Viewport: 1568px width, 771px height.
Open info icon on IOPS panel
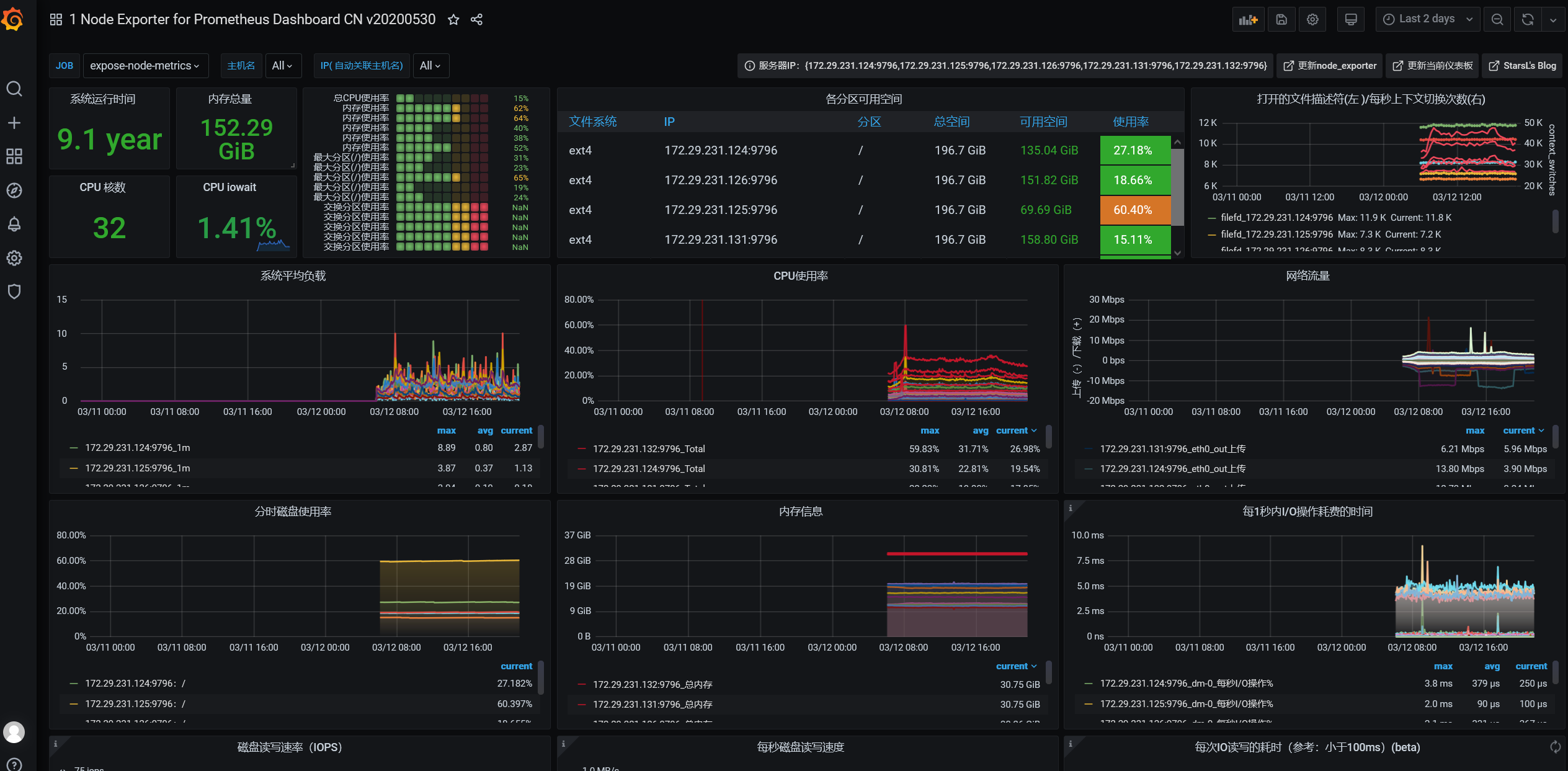coord(55,744)
